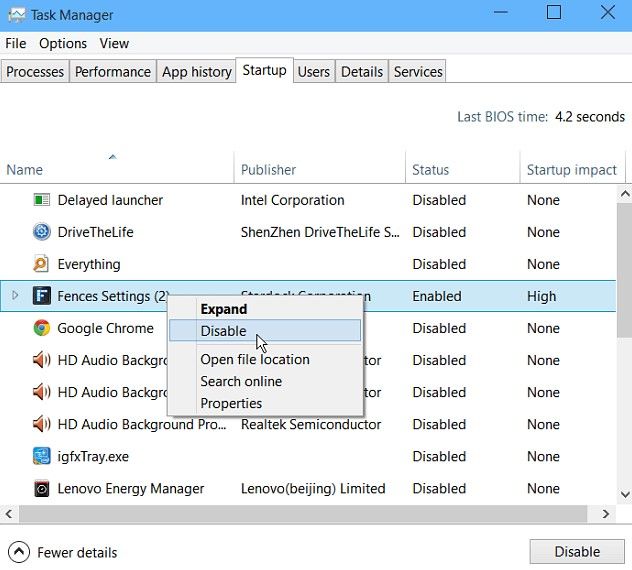Screen dimensions: 632x570
Task: Click the horizontal scrollbar left arrow
Action: click(9, 514)
